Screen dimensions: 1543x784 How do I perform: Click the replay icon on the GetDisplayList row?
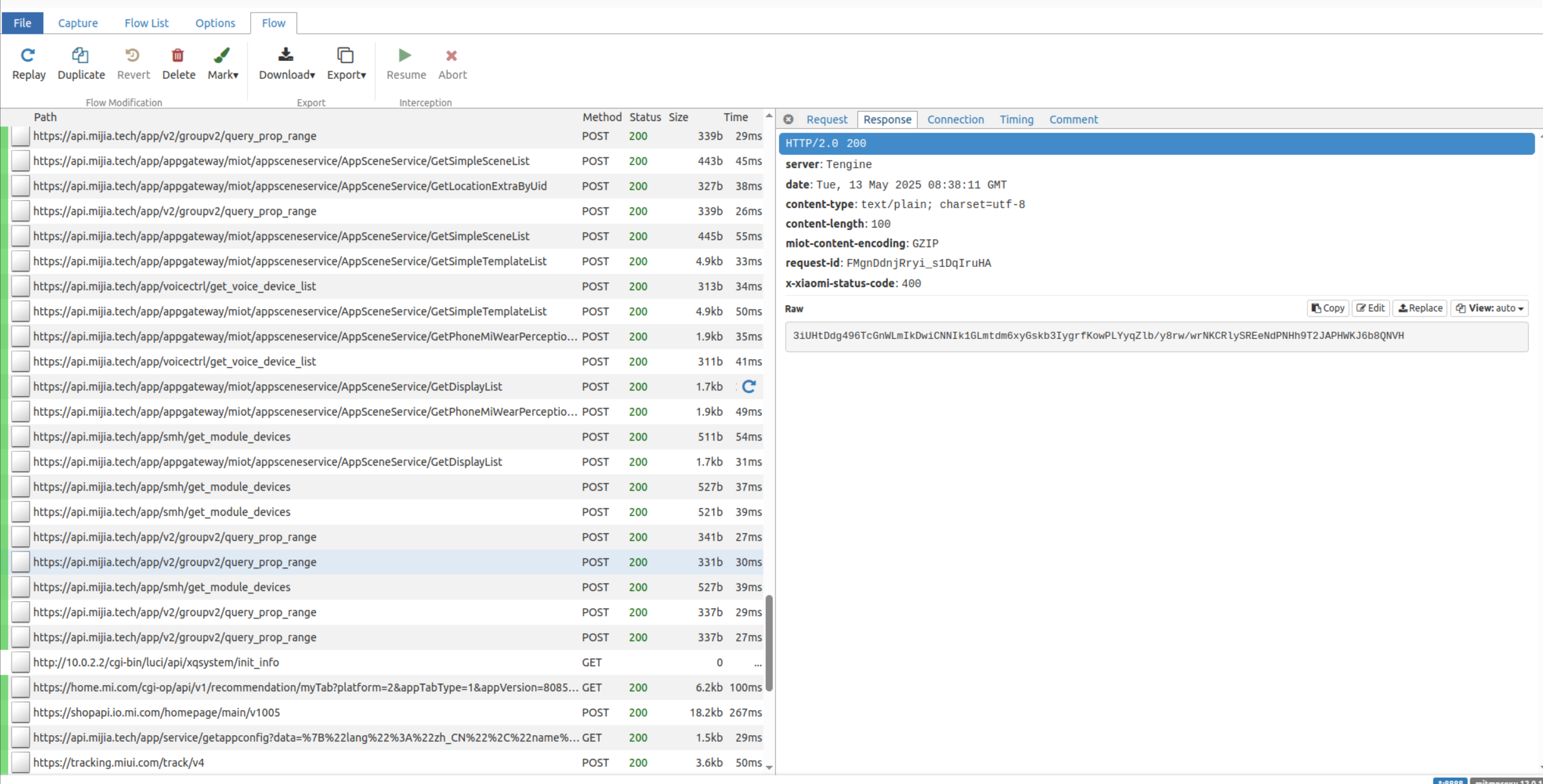click(x=749, y=387)
